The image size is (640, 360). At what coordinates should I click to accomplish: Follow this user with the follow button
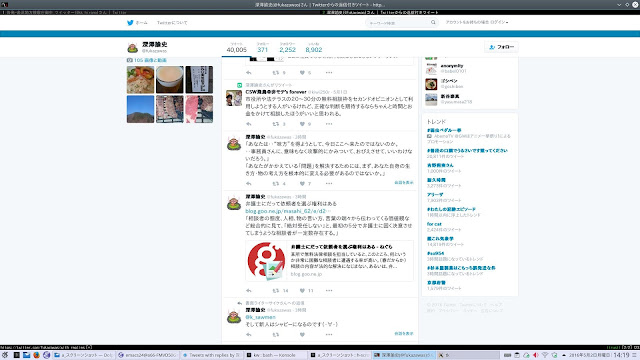(501, 47)
